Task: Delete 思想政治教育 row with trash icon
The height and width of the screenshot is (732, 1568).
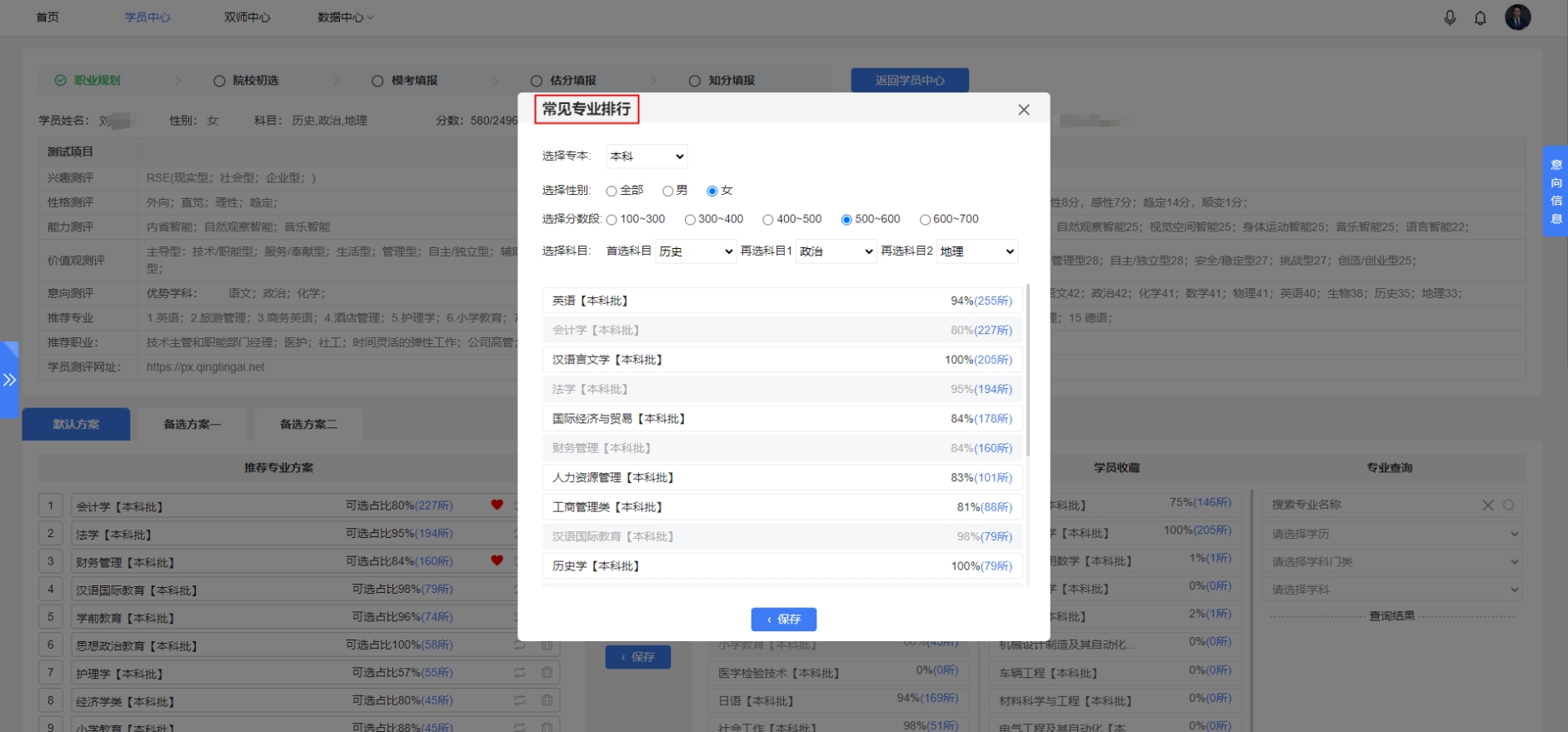Action: click(547, 645)
